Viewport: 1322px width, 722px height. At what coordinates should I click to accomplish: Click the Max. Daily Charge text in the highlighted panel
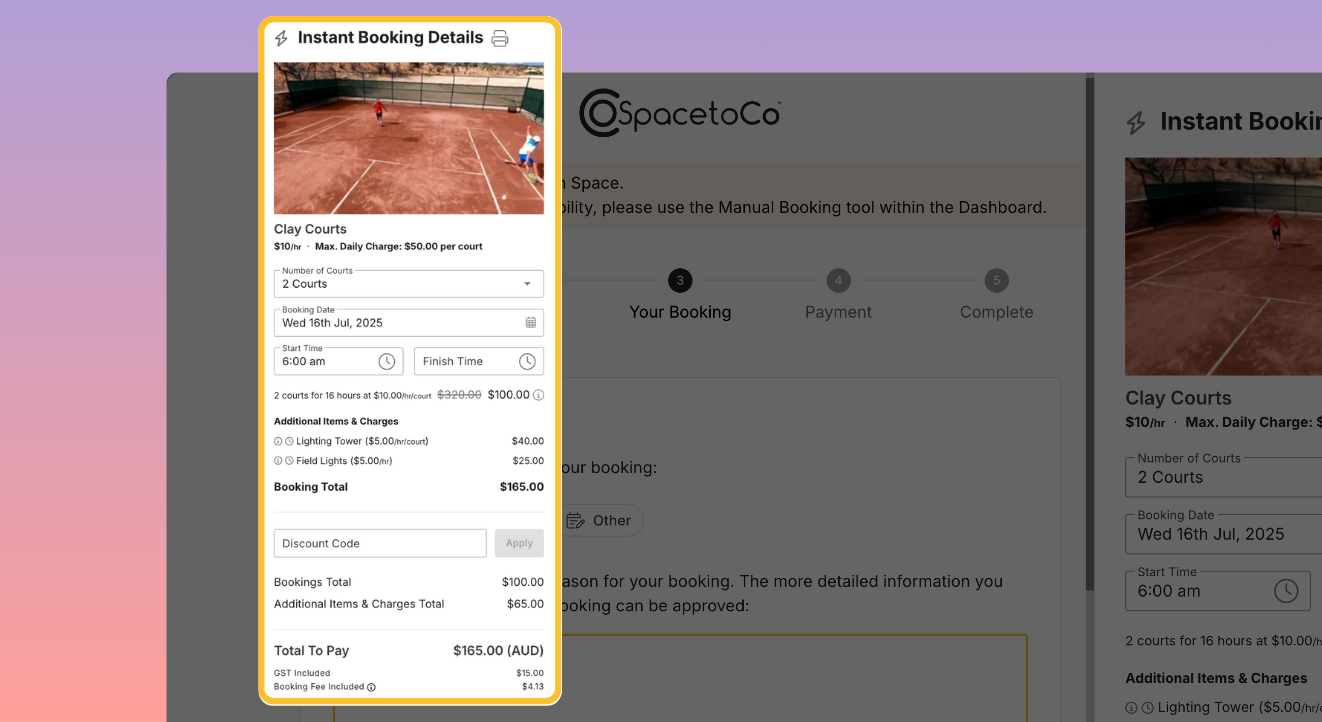(399, 246)
